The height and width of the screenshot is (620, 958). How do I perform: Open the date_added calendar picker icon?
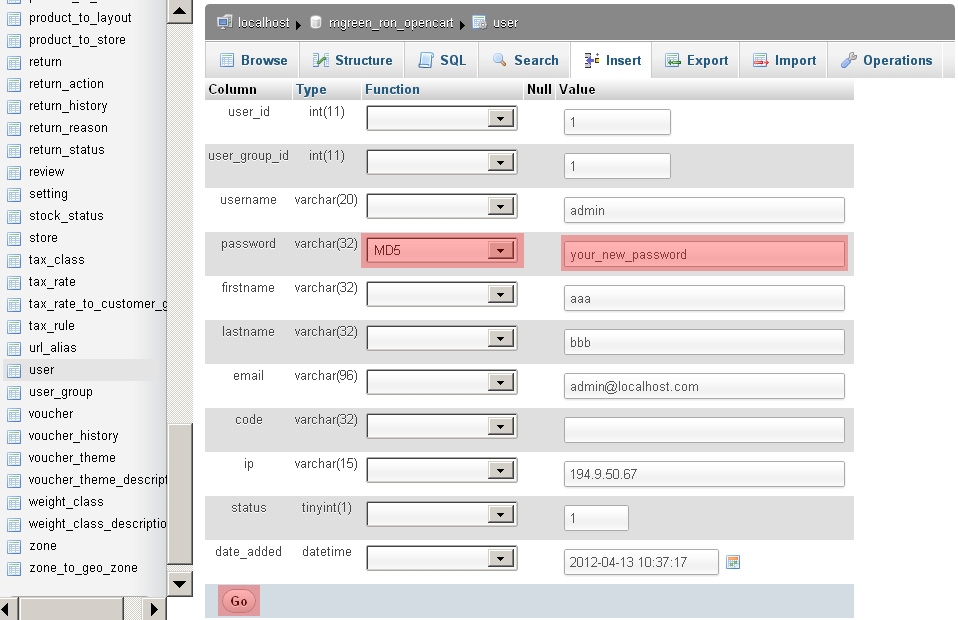point(733,562)
